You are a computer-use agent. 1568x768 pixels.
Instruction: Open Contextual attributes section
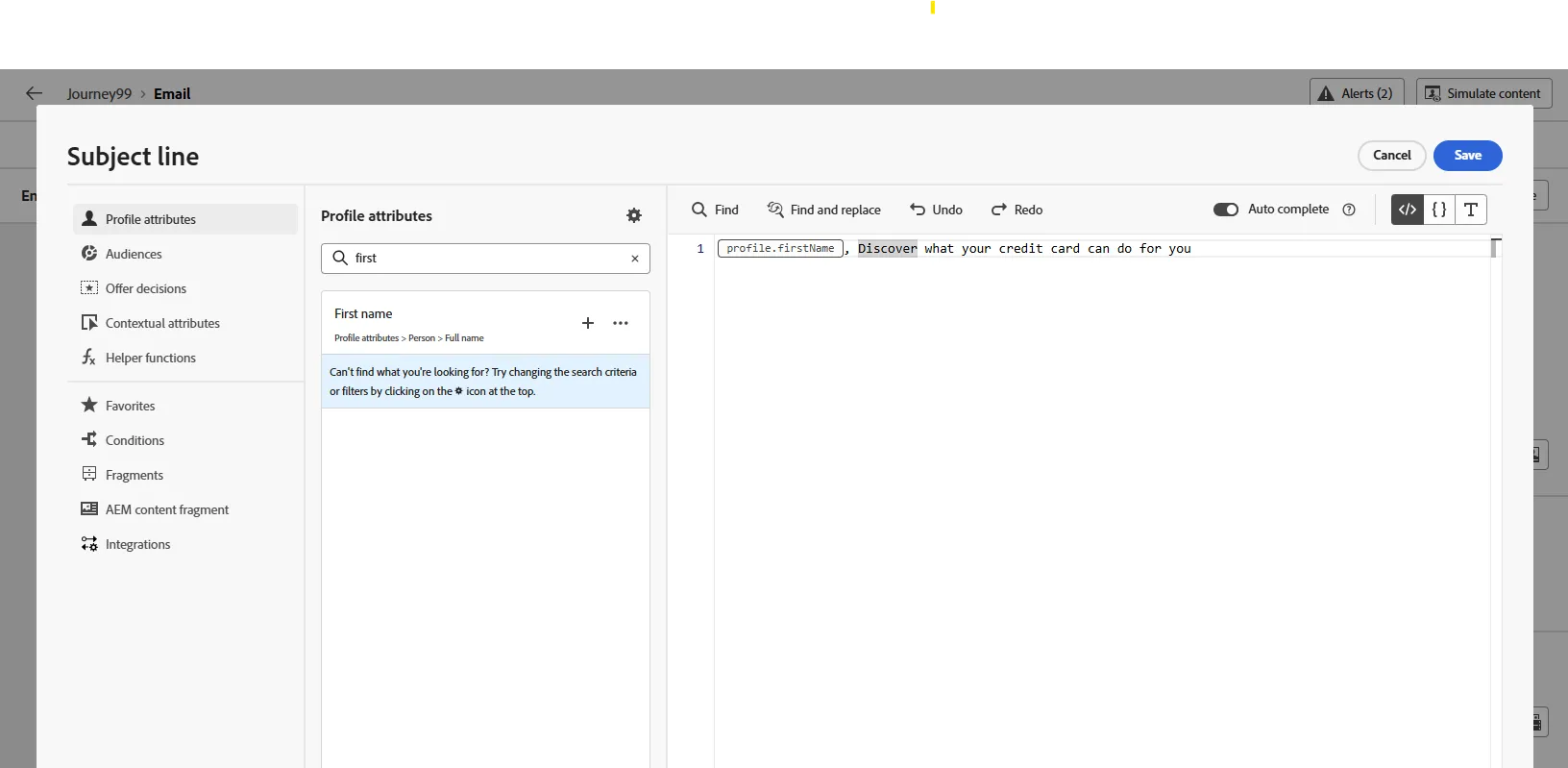pos(185,323)
